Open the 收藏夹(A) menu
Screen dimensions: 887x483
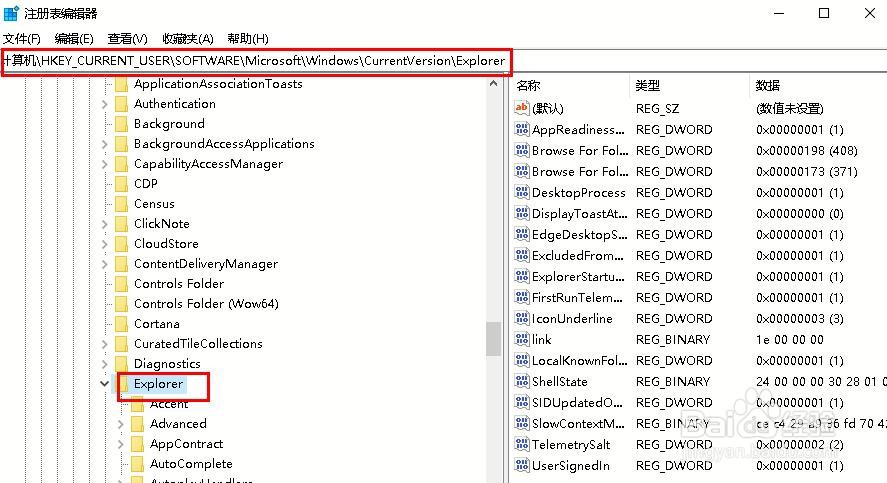point(188,38)
